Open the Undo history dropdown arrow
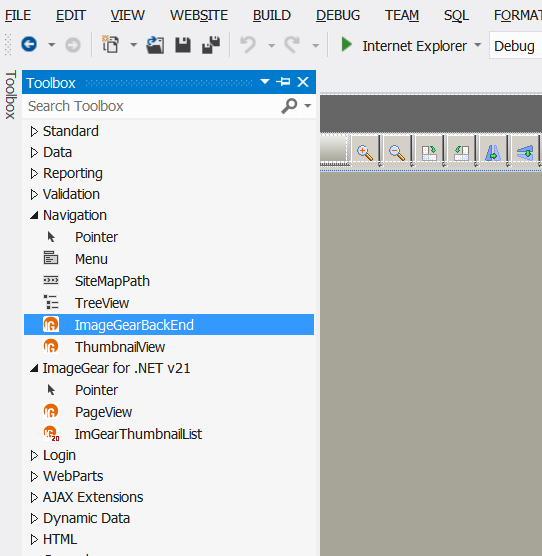542x556 pixels. tap(271, 45)
